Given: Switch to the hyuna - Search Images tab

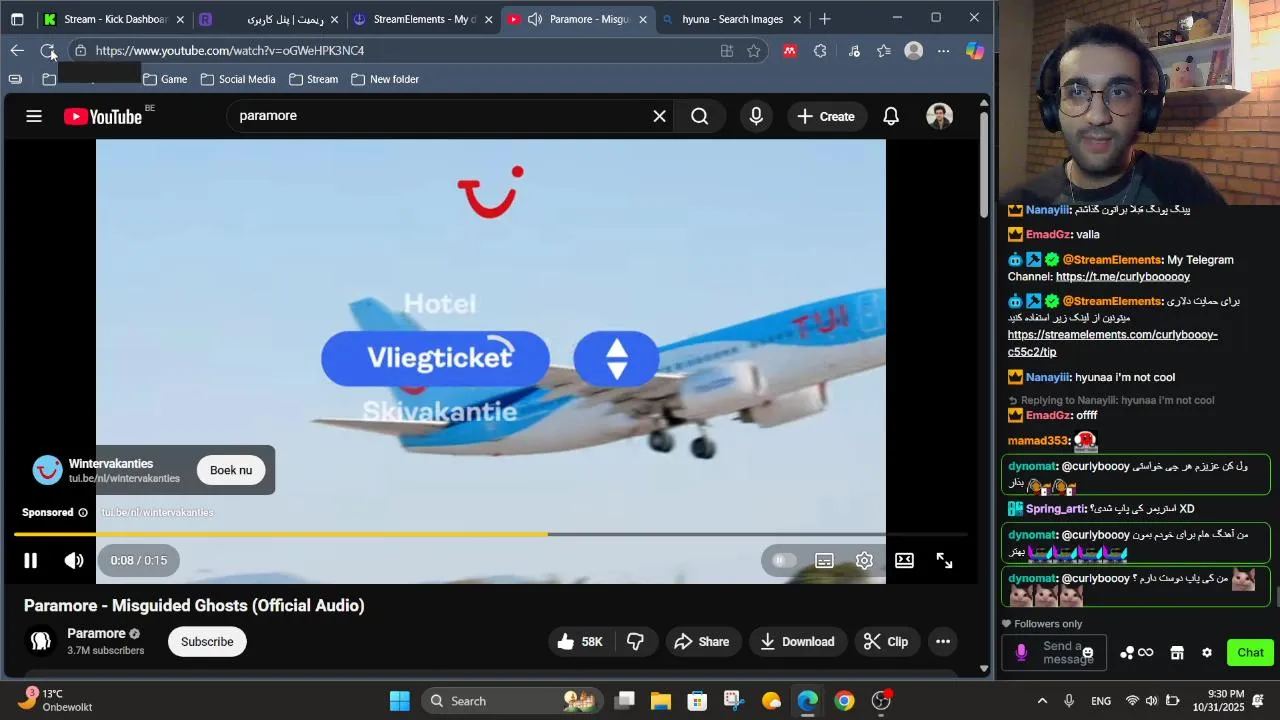Looking at the screenshot, I should pyautogui.click(x=732, y=19).
